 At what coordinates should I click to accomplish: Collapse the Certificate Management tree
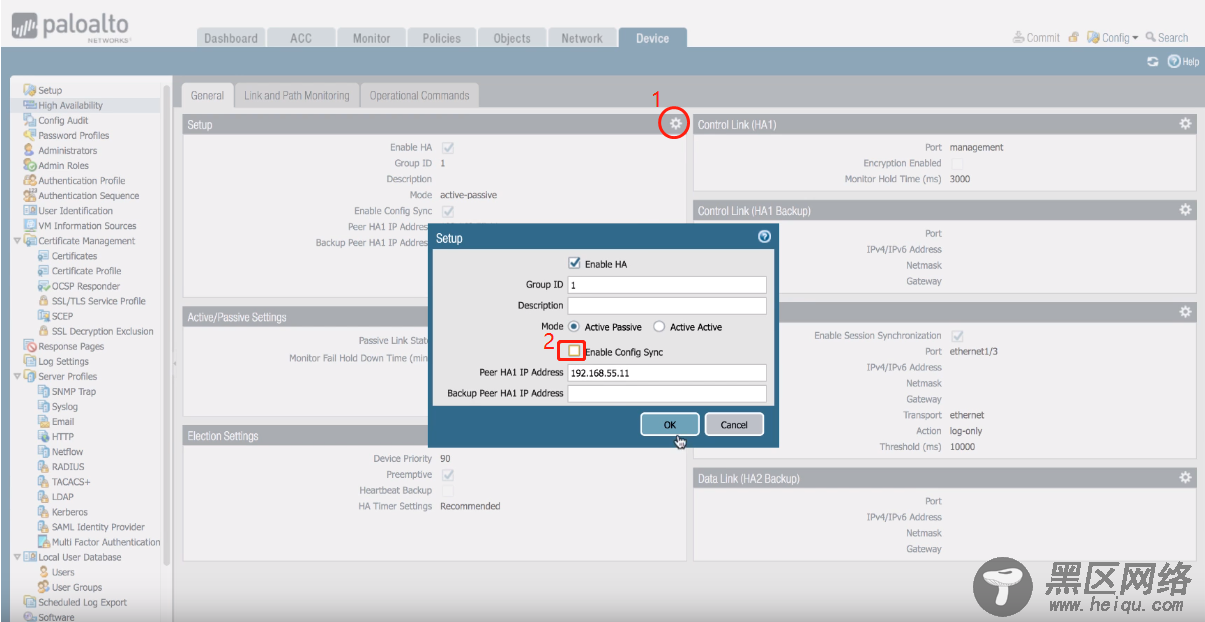[17, 240]
